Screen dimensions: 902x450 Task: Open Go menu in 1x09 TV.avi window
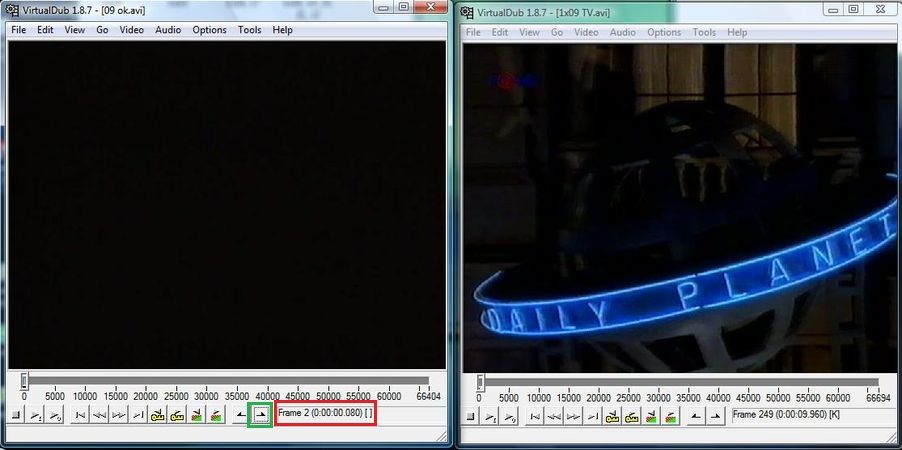pyautogui.click(x=557, y=32)
